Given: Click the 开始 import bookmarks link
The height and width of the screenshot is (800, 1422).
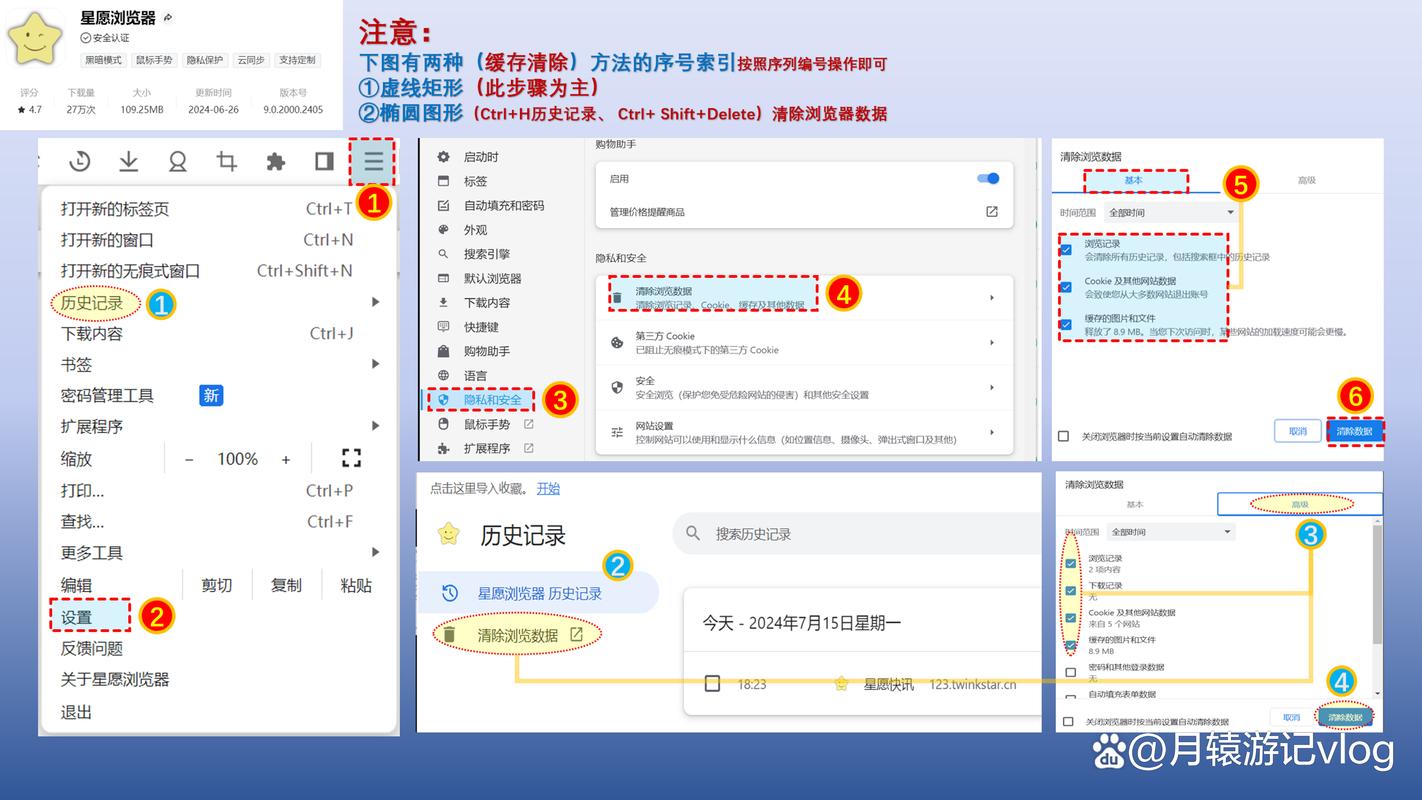Looking at the screenshot, I should click(548, 488).
